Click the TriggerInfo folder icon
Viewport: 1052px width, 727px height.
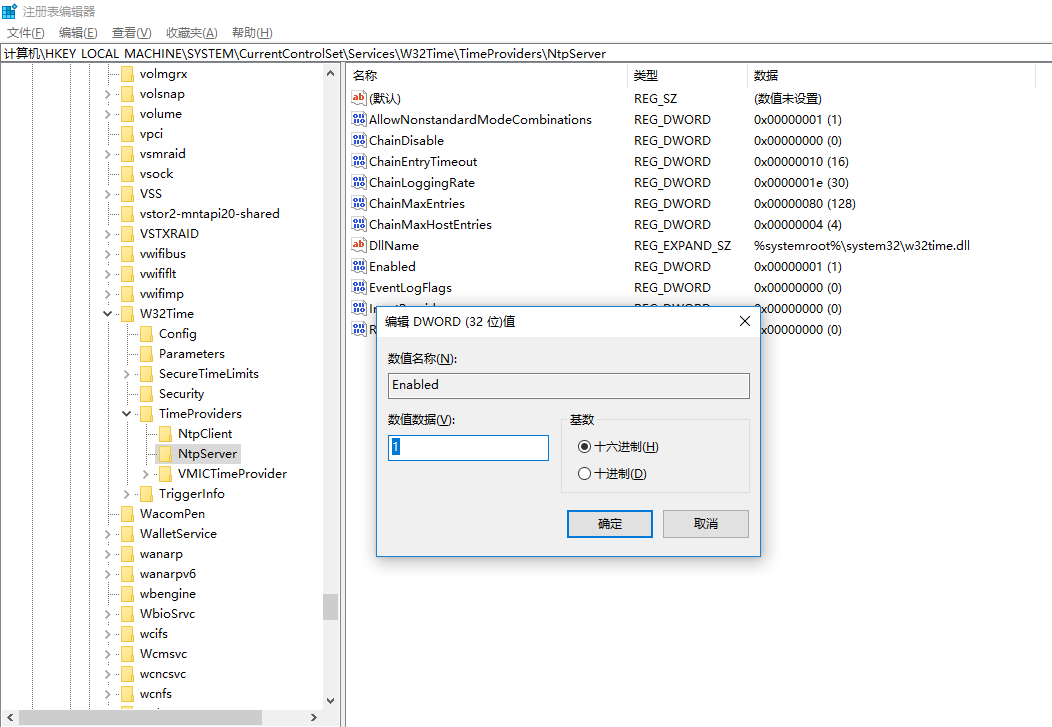[x=146, y=494]
